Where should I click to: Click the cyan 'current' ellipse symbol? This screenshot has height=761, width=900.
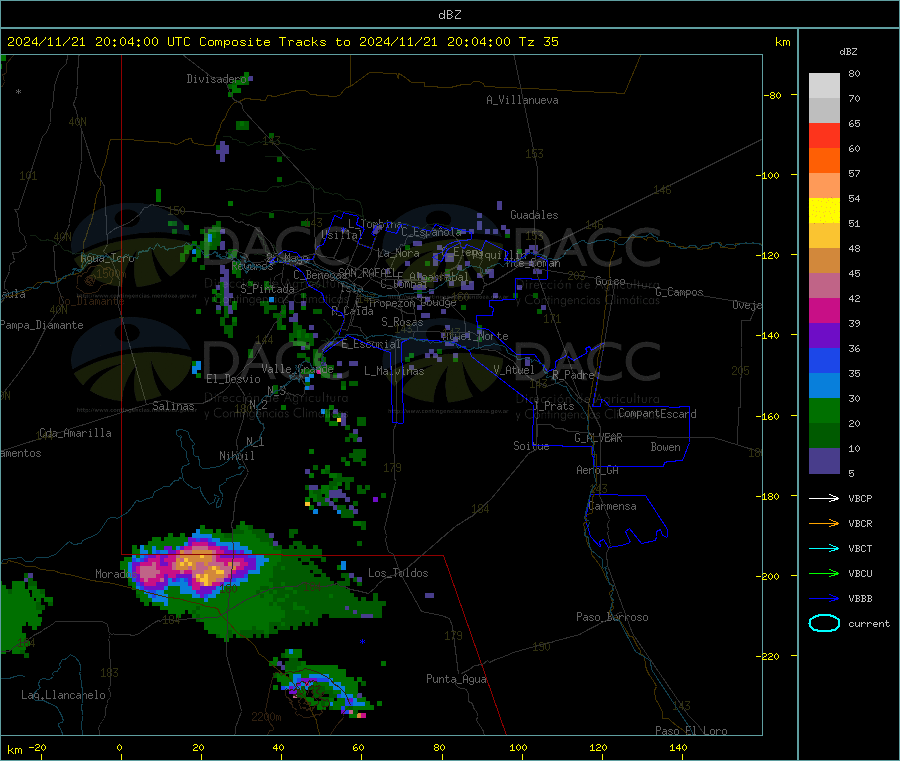pos(824,623)
